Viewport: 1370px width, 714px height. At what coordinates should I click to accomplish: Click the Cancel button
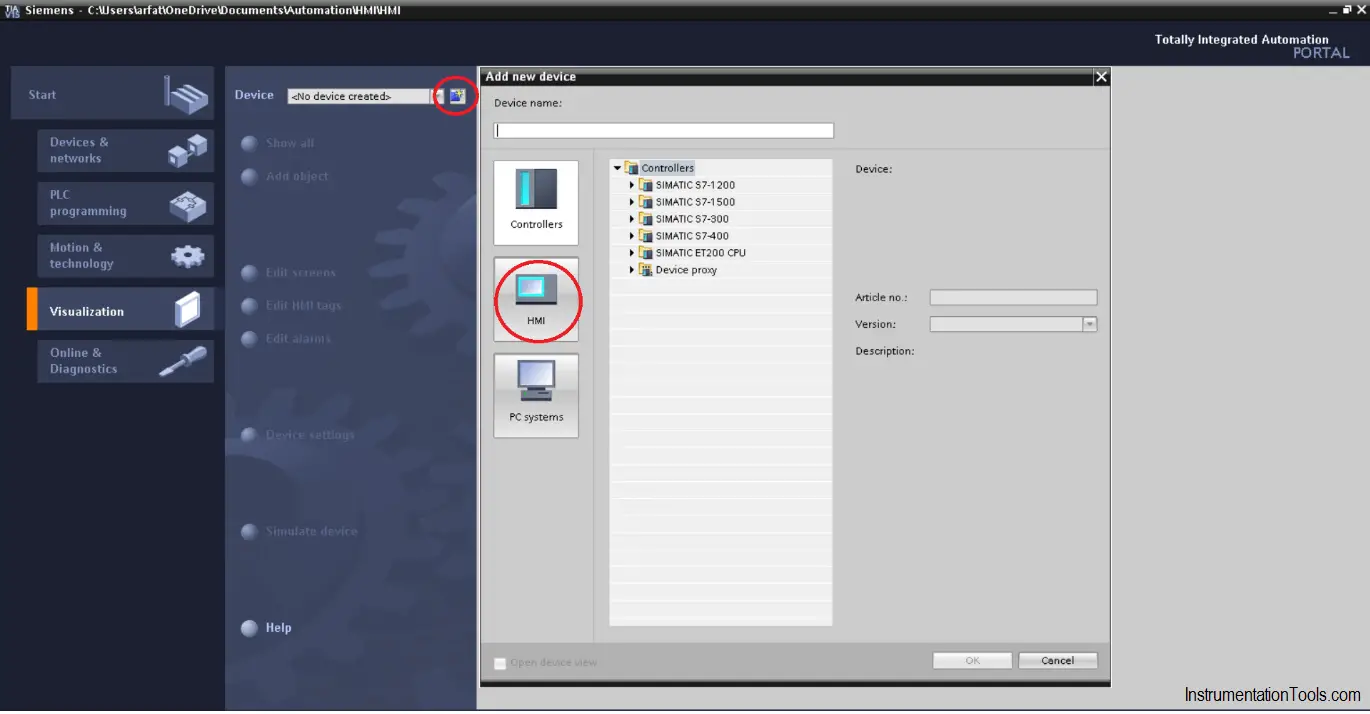[1058, 660]
